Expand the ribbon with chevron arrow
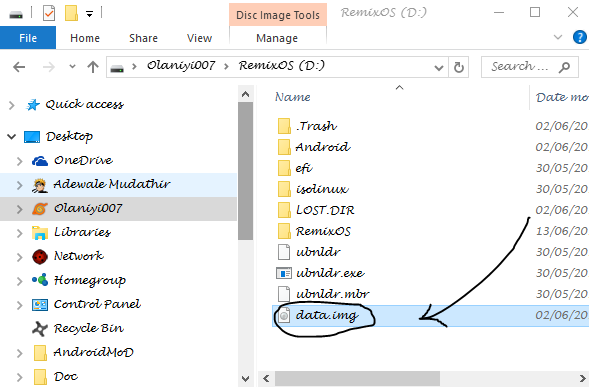The width and height of the screenshot is (589, 387). (558, 37)
